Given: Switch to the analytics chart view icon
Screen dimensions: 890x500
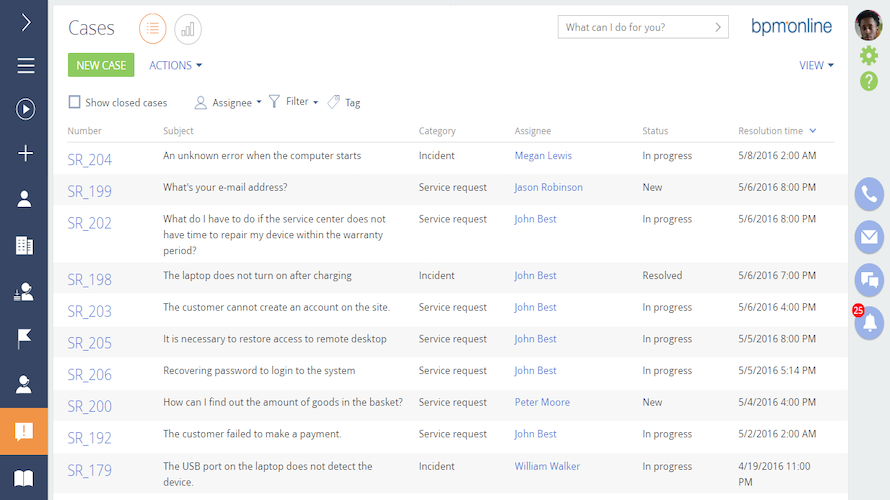Looking at the screenshot, I should point(188,29).
